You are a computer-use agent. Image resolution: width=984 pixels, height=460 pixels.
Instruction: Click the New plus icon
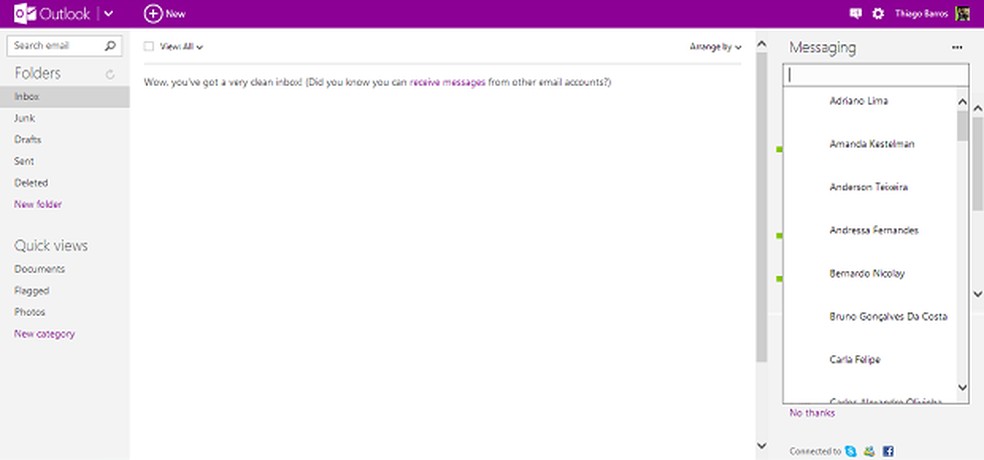pyautogui.click(x=153, y=13)
